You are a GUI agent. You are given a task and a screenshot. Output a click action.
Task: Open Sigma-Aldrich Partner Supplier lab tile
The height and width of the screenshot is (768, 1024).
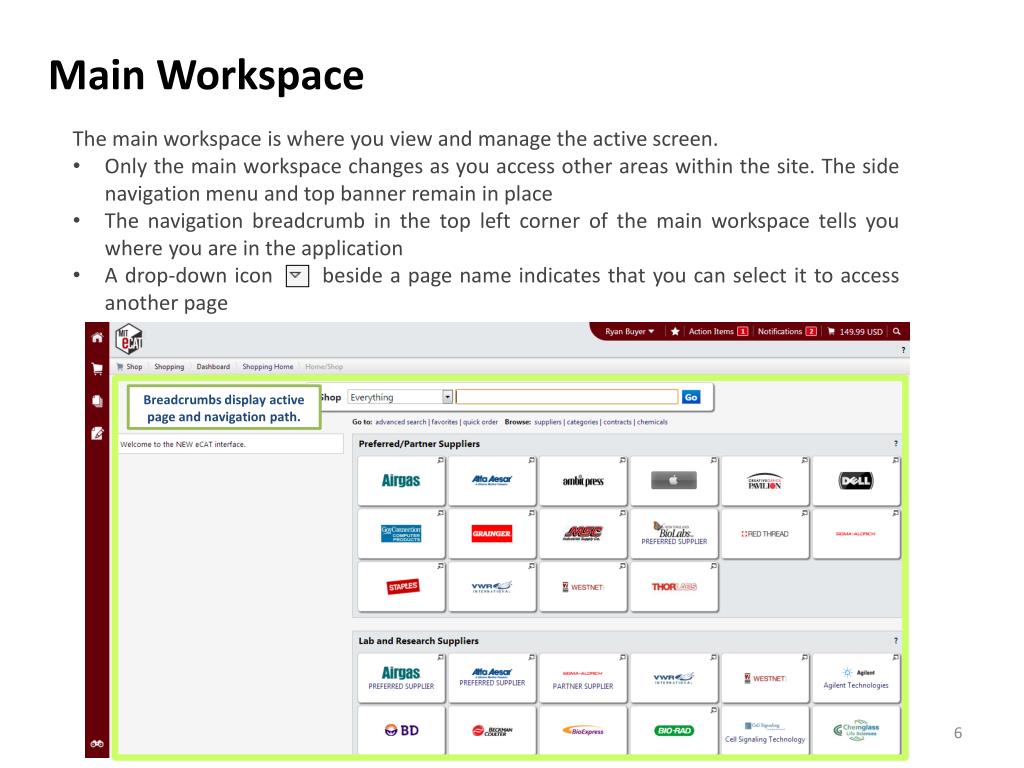tap(583, 678)
